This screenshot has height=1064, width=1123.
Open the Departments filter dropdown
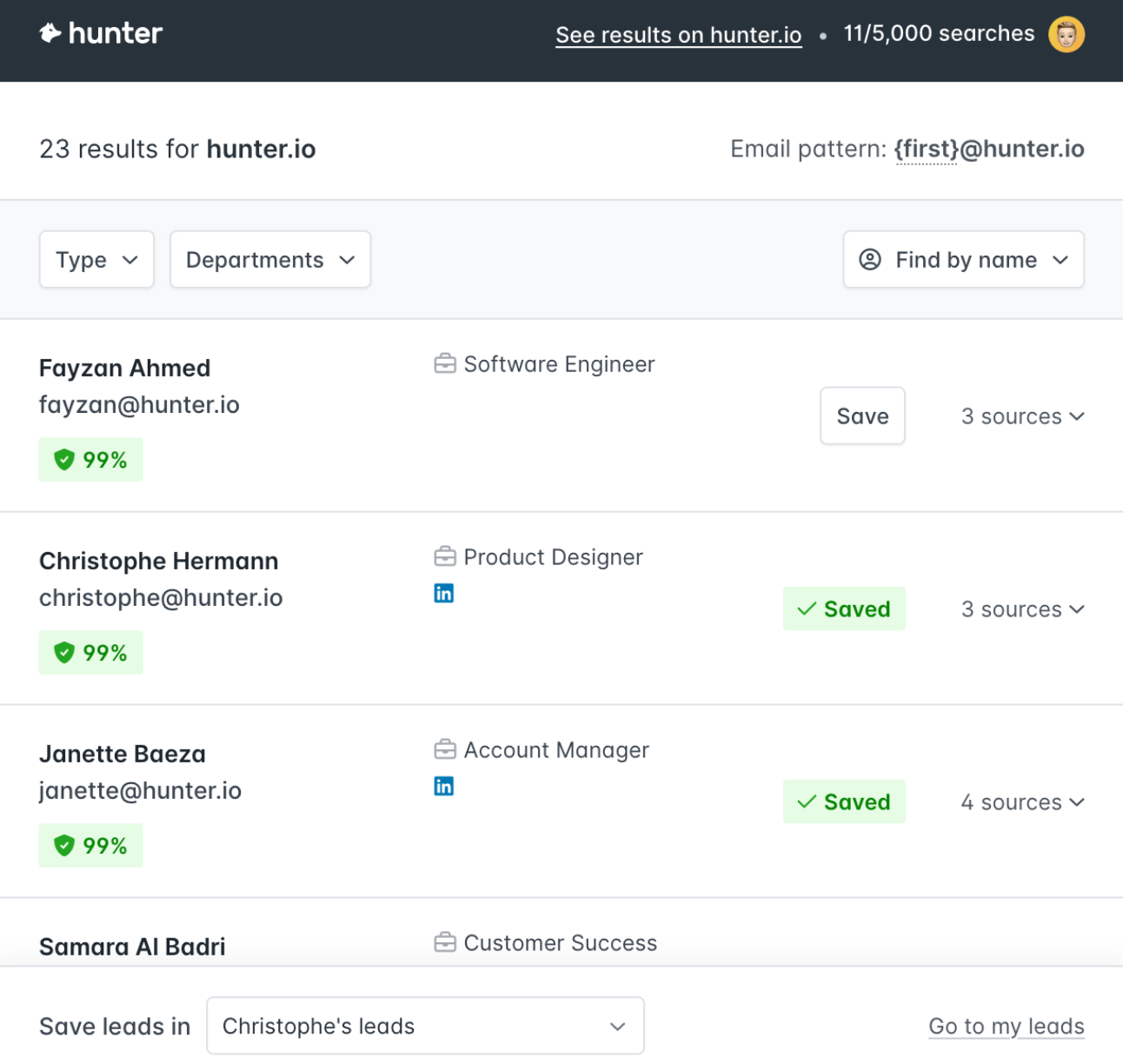pyautogui.click(x=270, y=259)
